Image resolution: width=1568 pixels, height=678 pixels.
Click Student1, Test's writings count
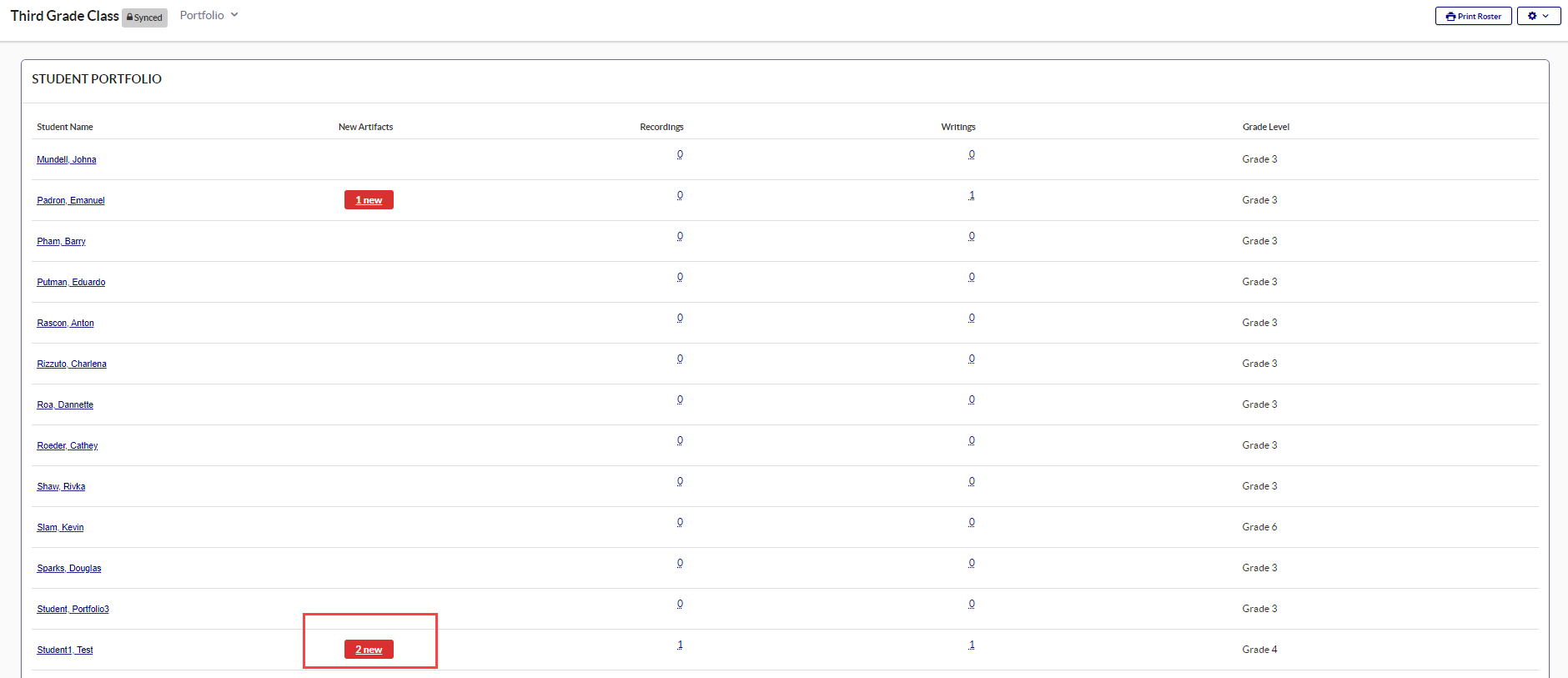[972, 645]
